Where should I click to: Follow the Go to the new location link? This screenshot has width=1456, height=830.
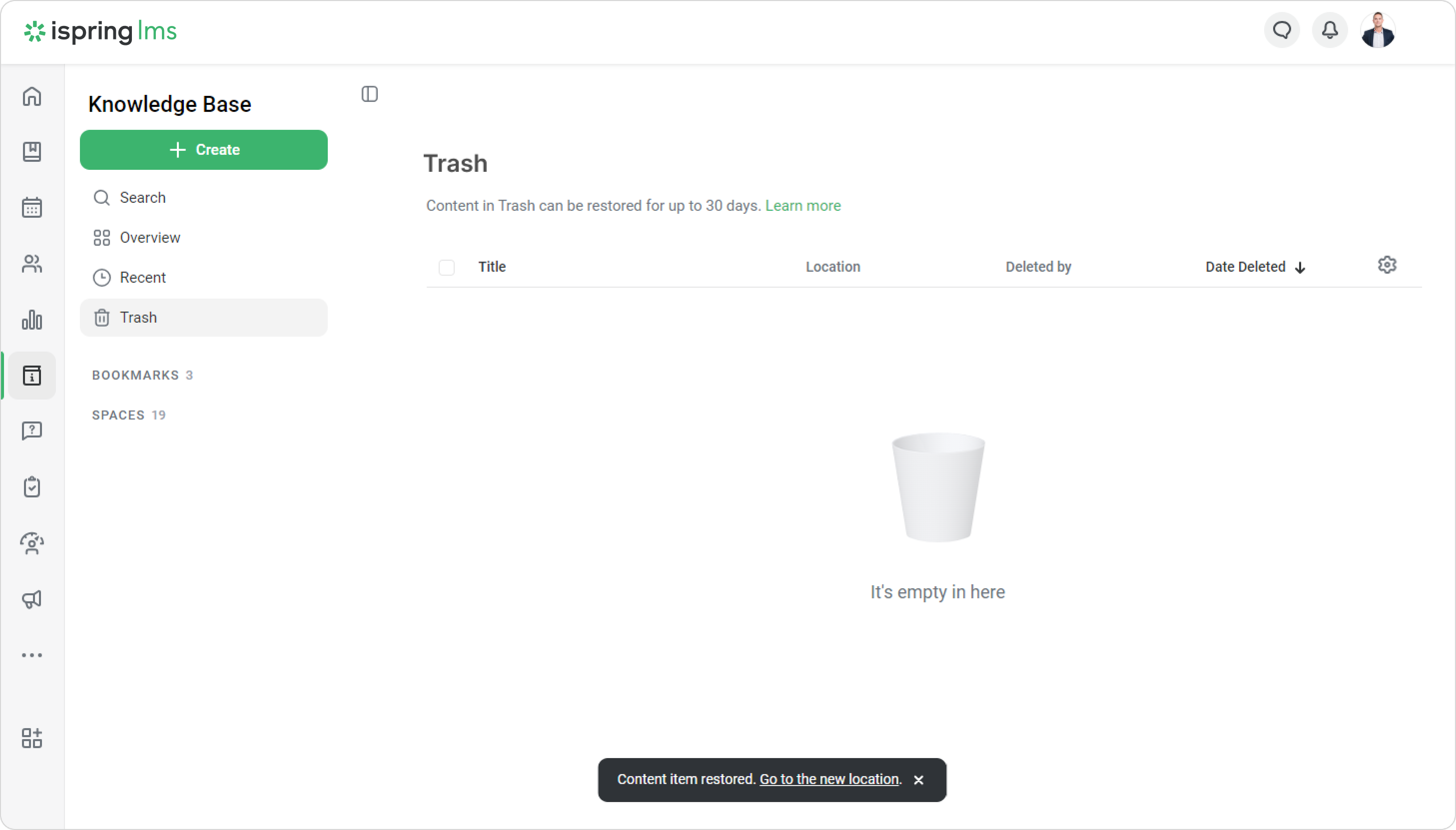pyautogui.click(x=829, y=779)
